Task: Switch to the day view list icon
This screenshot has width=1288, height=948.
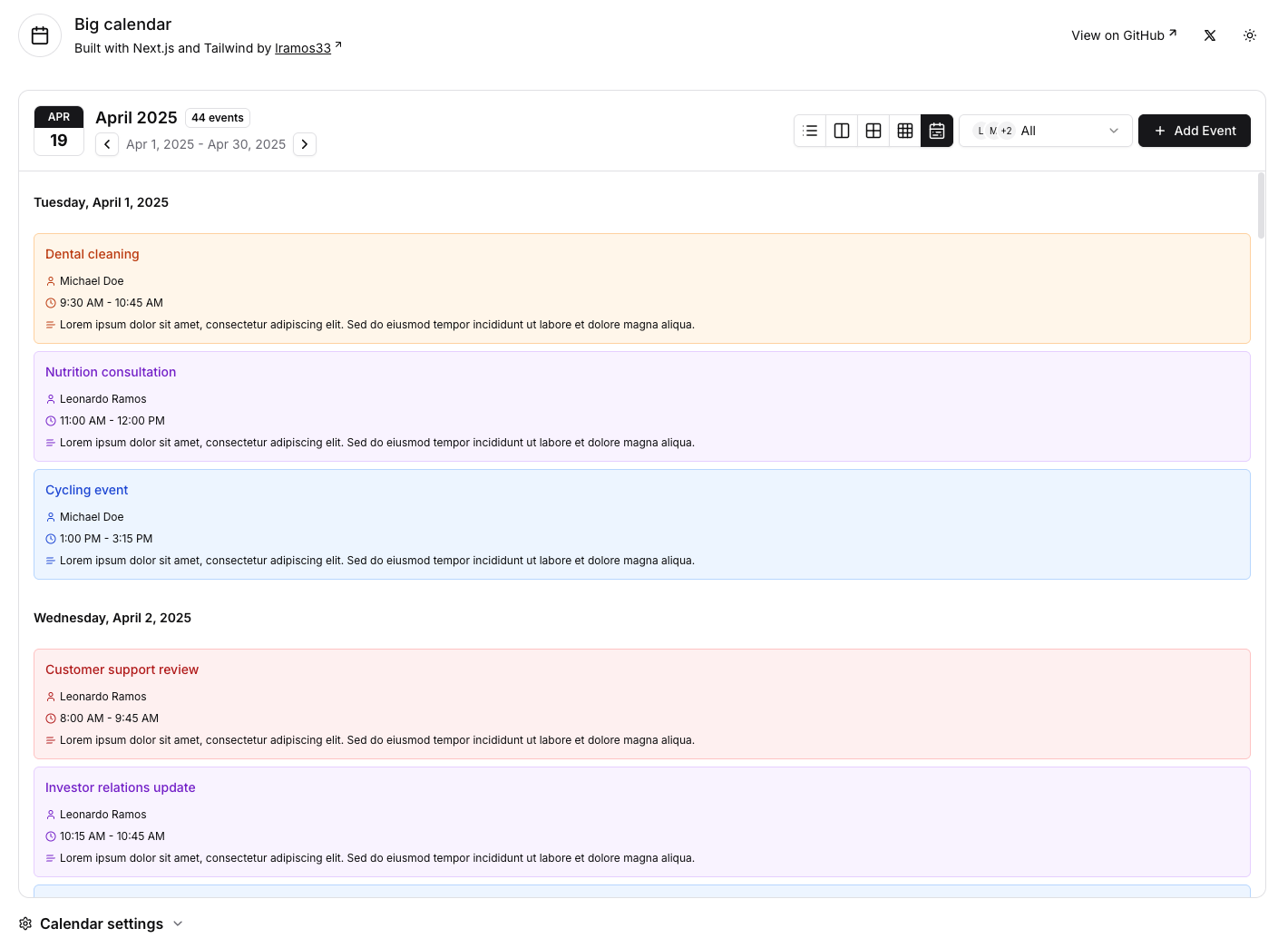Action: 810,131
